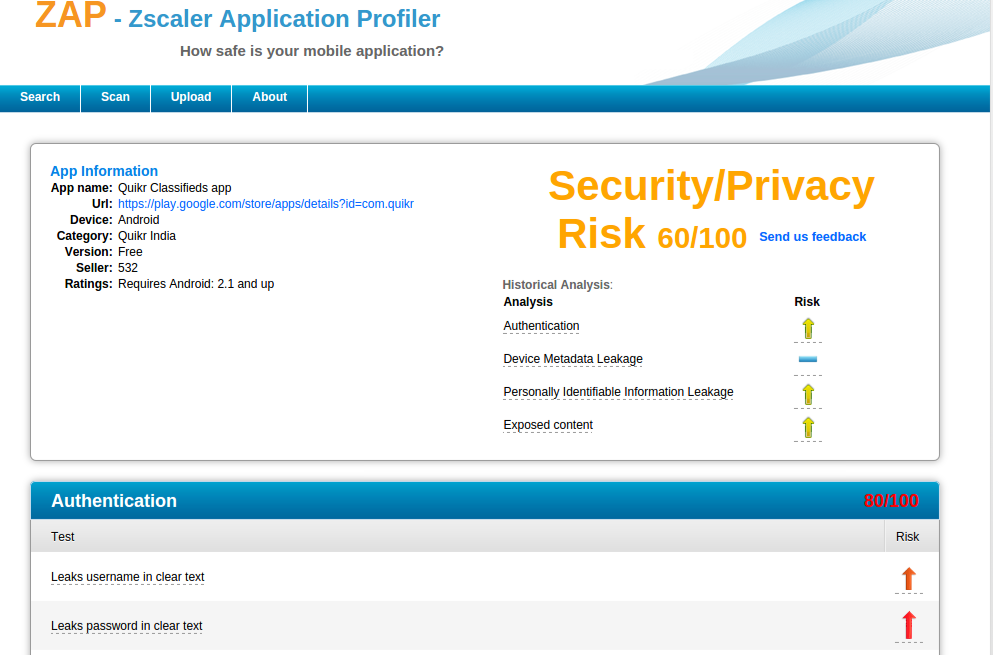Screen dimensions: 993x655
Task: Click the Leaks password in clear text test
Action: tap(126, 626)
